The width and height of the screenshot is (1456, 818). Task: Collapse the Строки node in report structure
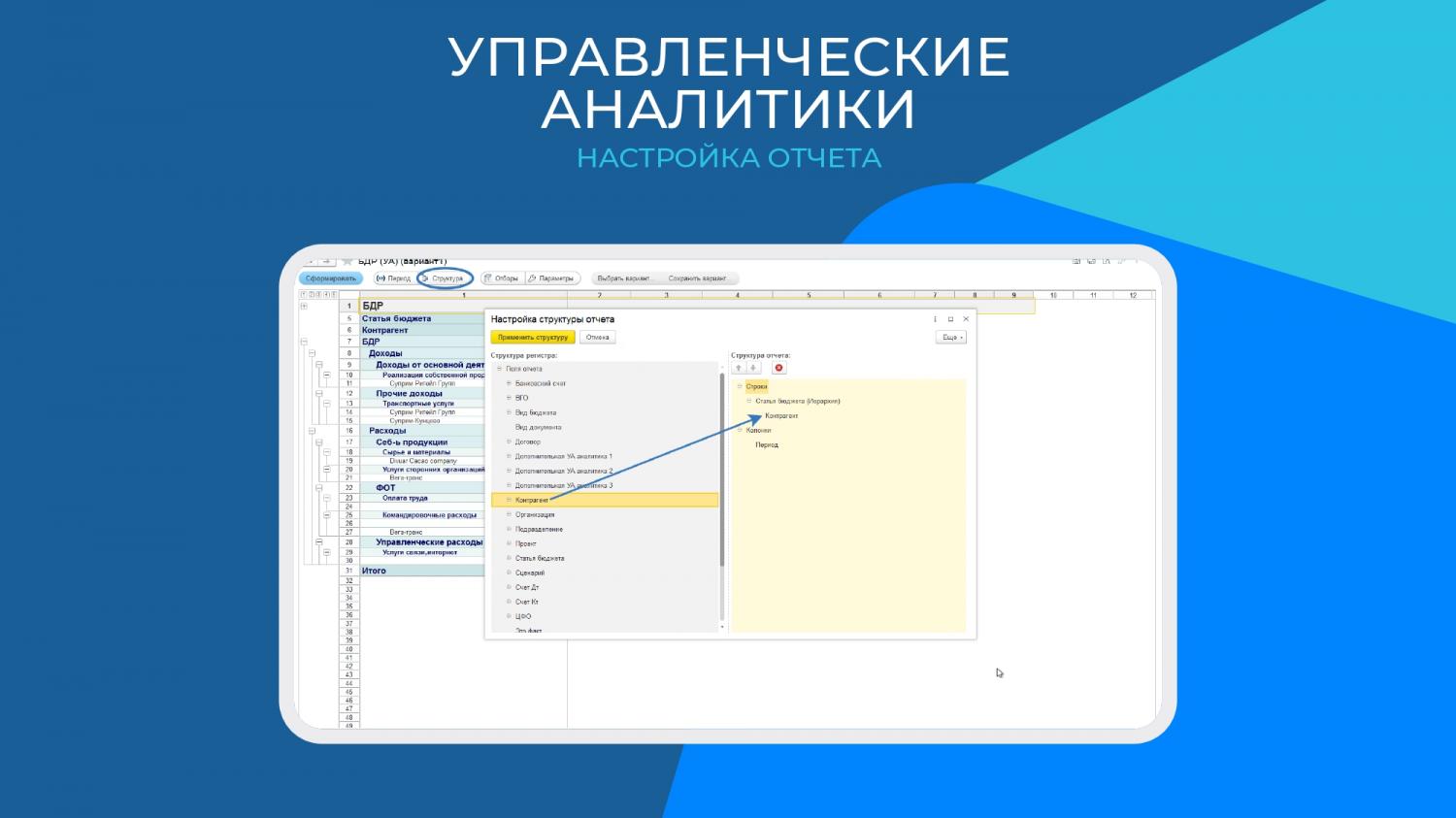pyautogui.click(x=740, y=386)
